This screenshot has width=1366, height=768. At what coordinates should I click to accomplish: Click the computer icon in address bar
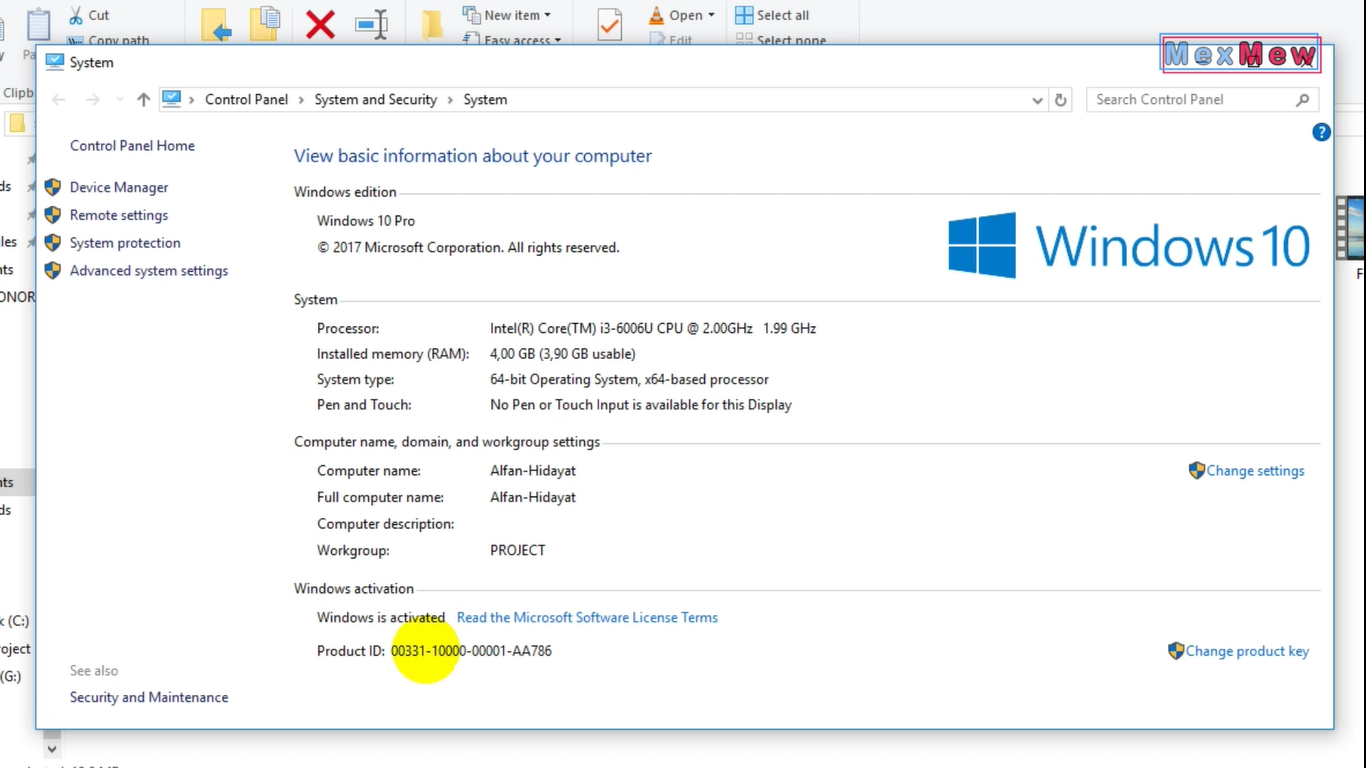172,99
